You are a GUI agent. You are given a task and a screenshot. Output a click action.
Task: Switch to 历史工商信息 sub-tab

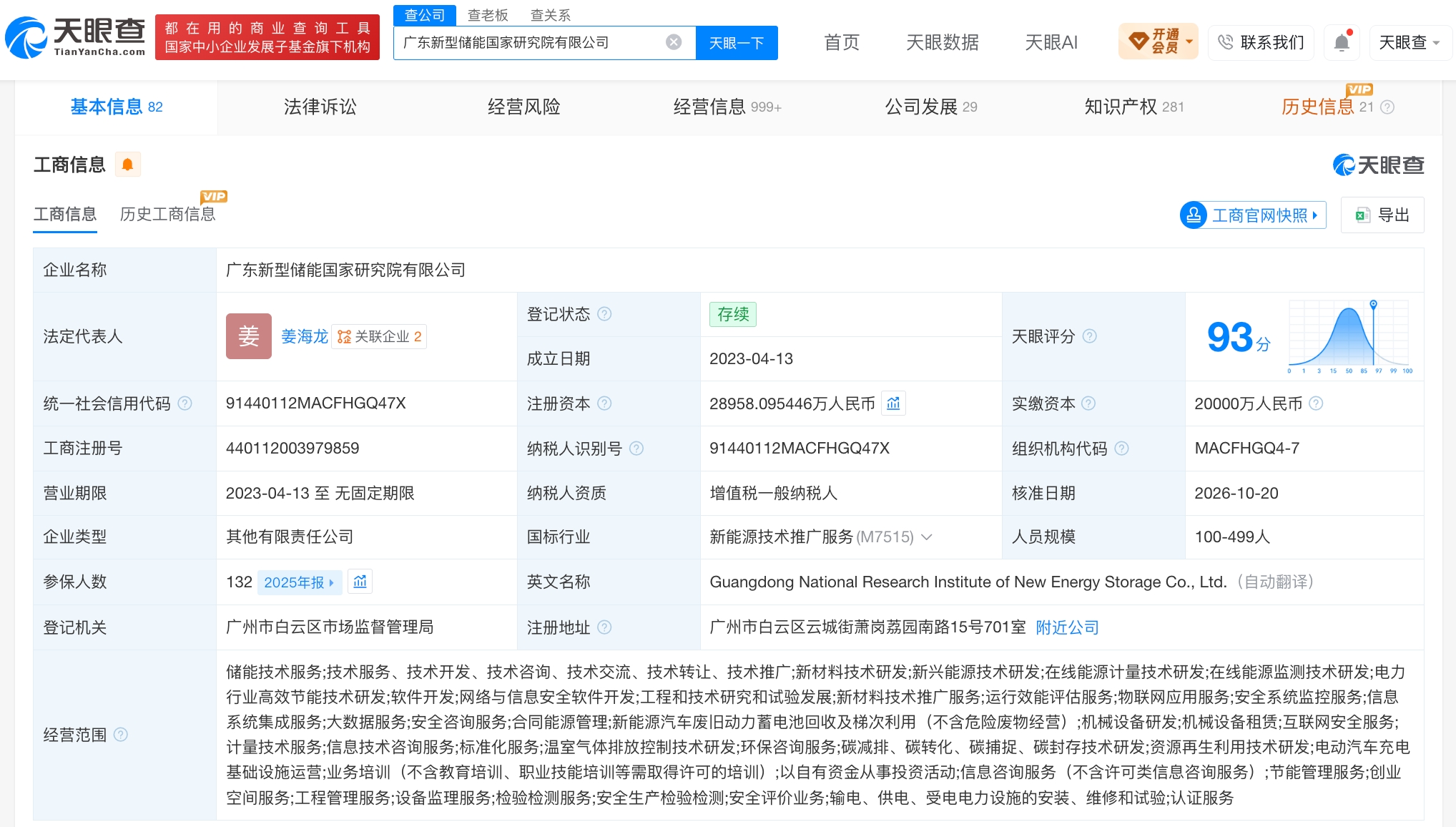pyautogui.click(x=168, y=214)
